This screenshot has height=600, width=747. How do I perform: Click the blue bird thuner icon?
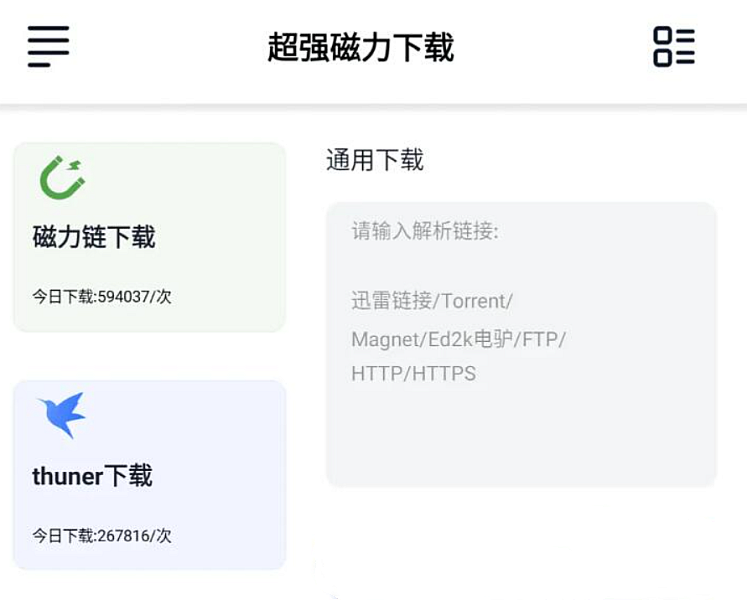point(62,414)
